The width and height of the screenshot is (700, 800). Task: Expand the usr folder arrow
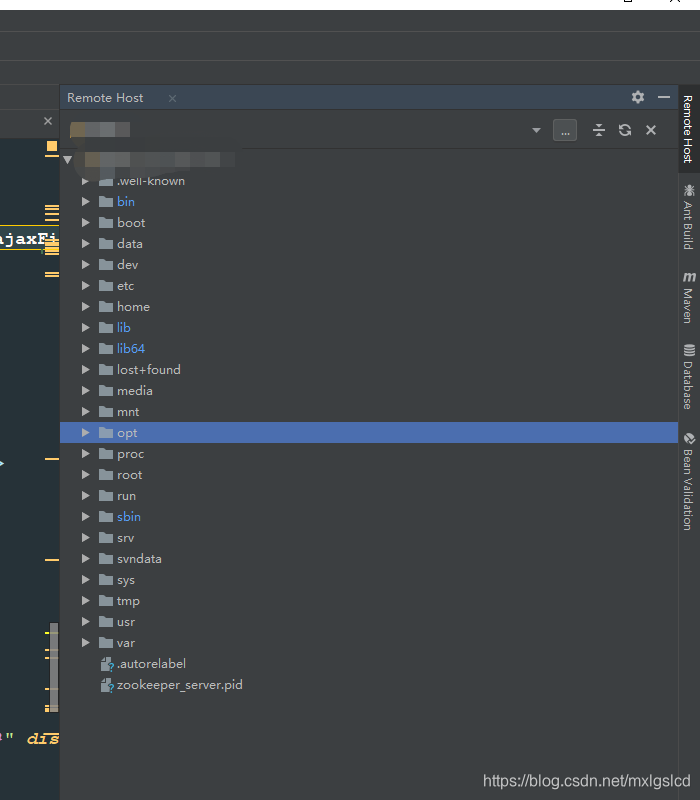pos(86,621)
